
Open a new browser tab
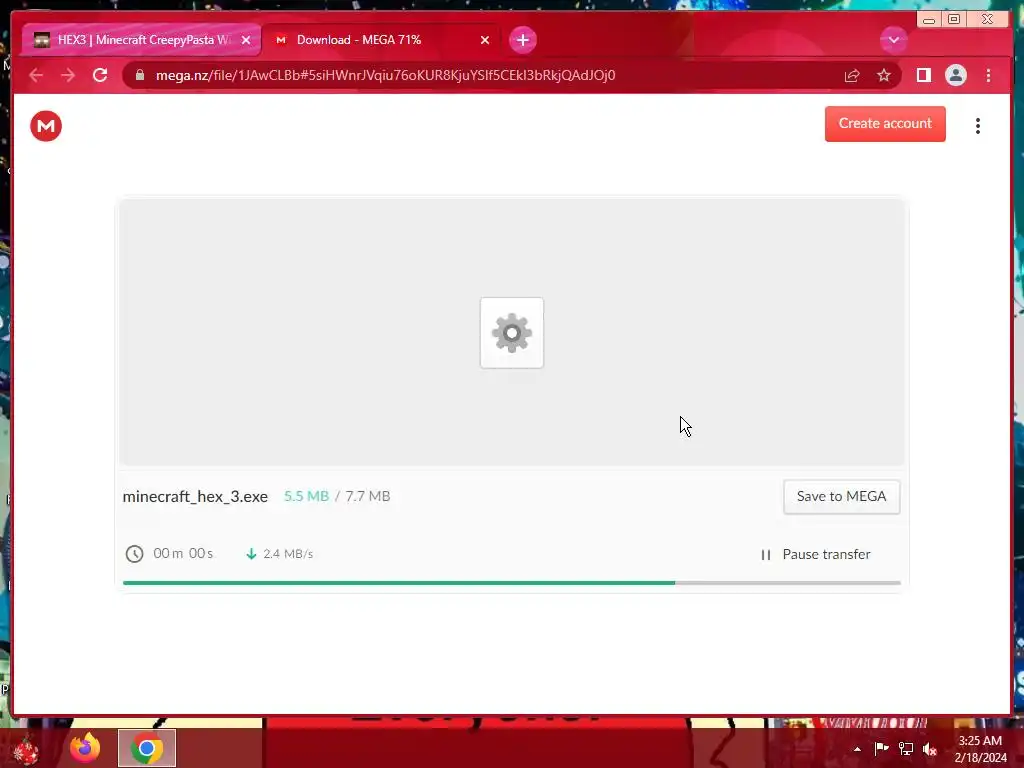522,40
